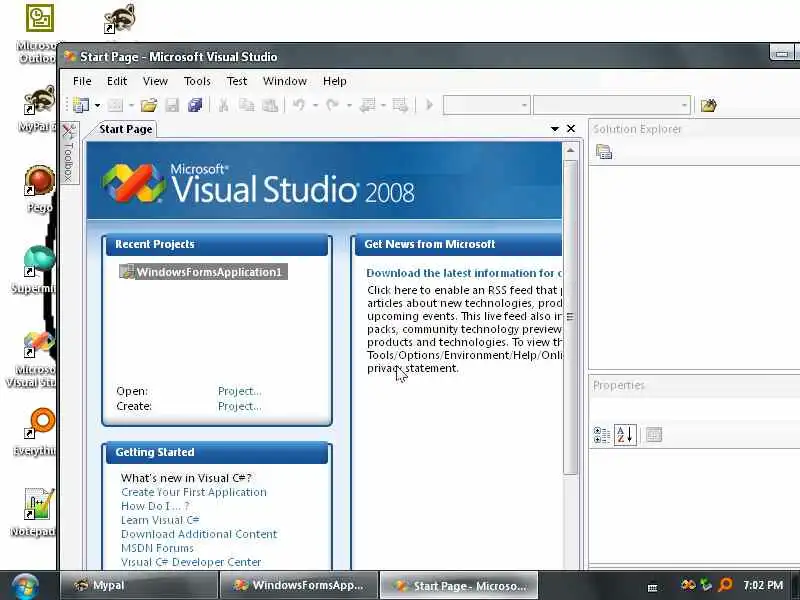This screenshot has height=600, width=800.
Task: Click the Open File folder icon
Action: 149,105
